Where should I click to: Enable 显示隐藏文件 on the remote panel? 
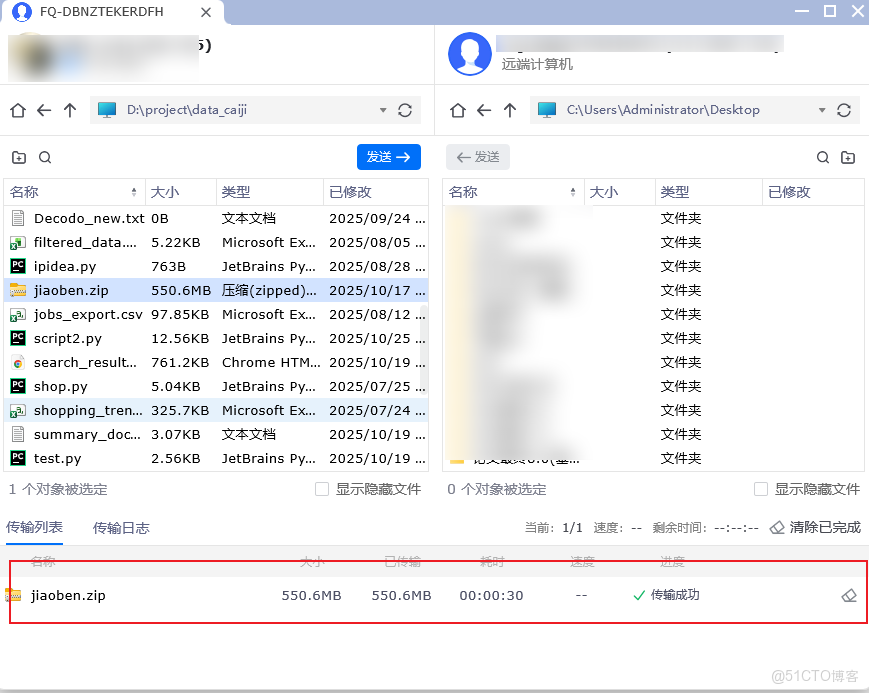(x=760, y=488)
